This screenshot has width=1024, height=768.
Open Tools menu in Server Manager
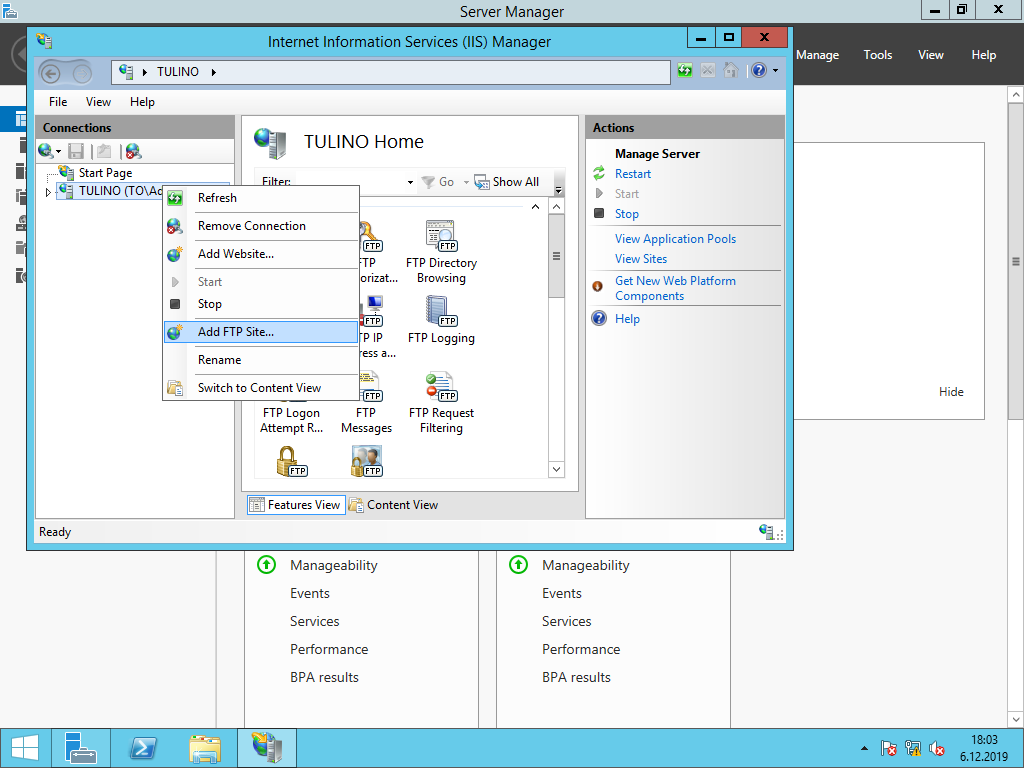878,56
